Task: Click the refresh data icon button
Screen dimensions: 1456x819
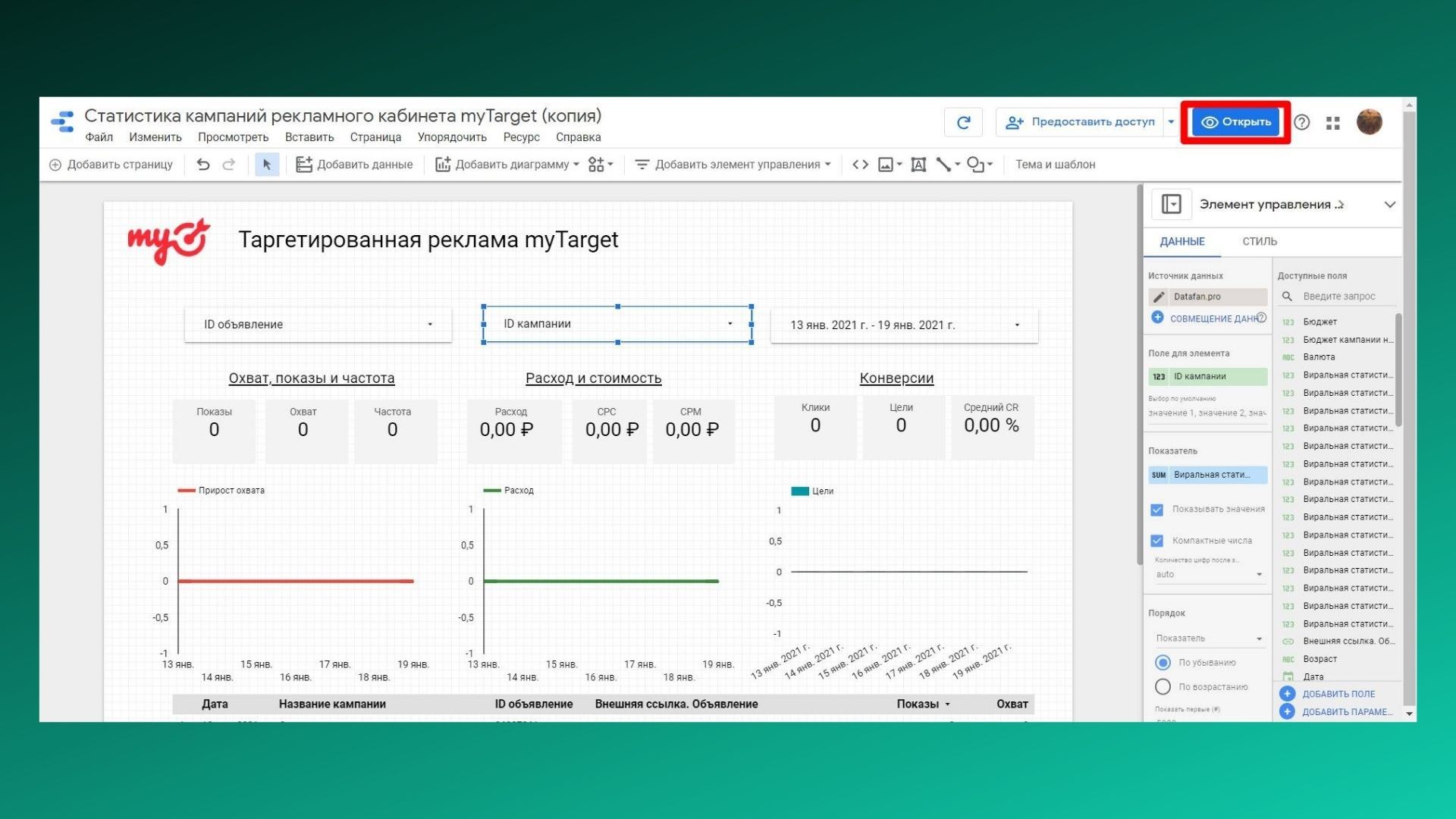Action: coord(963,122)
